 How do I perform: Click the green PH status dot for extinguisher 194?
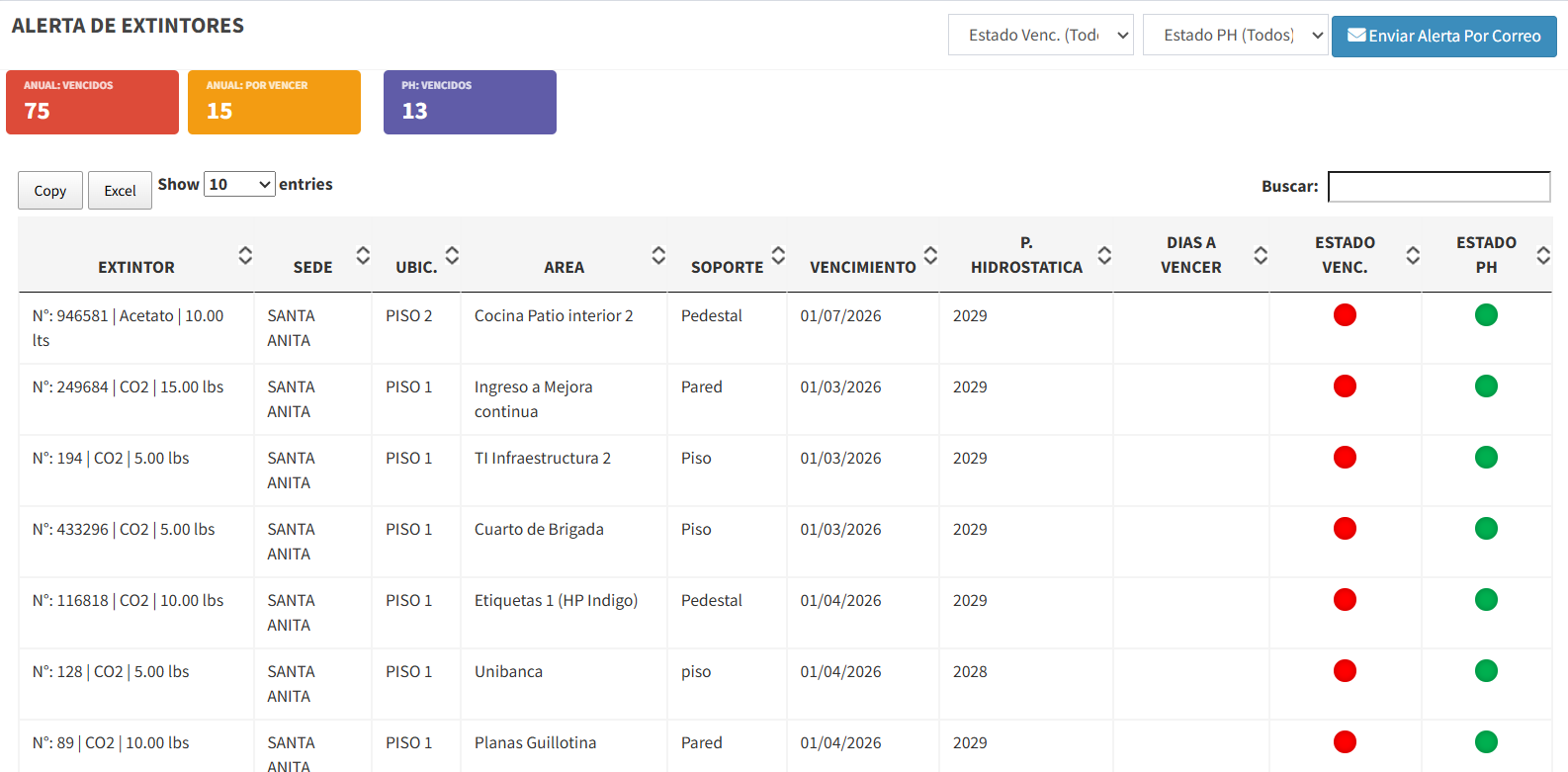click(1486, 458)
